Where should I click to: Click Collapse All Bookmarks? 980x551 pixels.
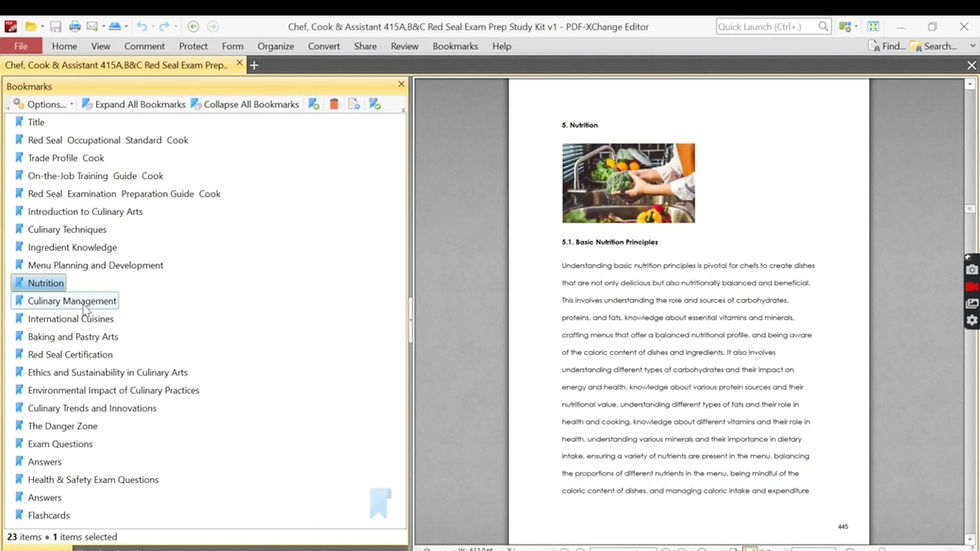pyautogui.click(x=245, y=104)
